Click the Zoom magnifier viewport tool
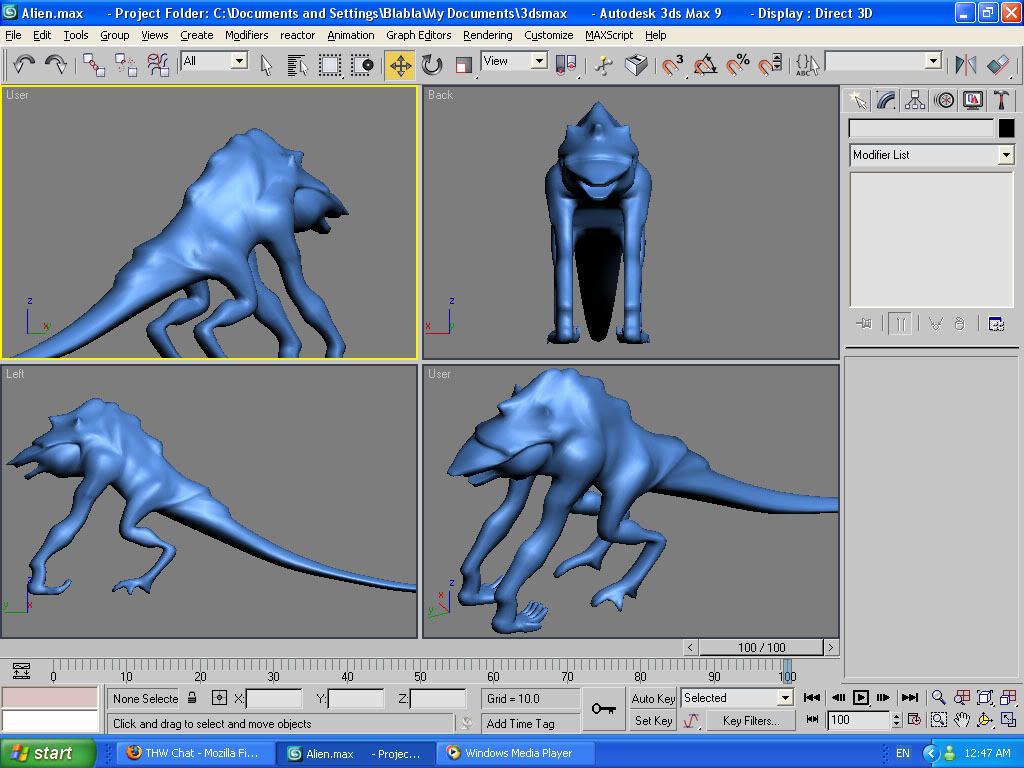Viewport: 1024px width, 768px height. (x=938, y=697)
